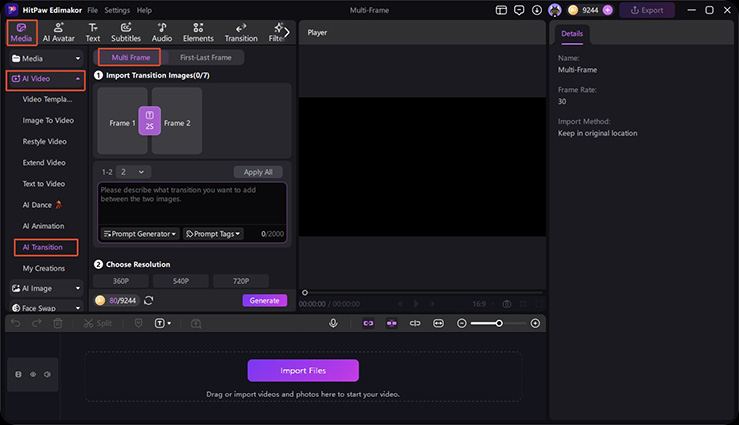The height and width of the screenshot is (425, 739).
Task: Toggle the timeline magnetic snap icon
Action: pyautogui.click(x=392, y=323)
